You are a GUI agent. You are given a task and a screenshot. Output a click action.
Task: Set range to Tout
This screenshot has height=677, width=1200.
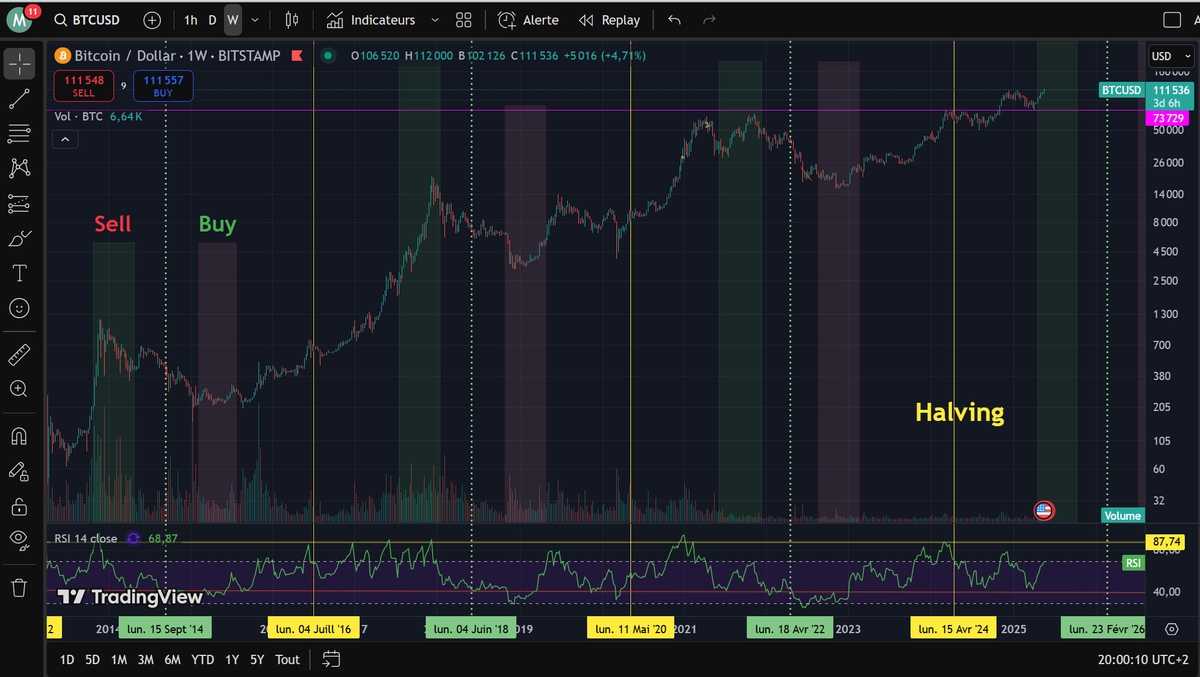click(288, 659)
